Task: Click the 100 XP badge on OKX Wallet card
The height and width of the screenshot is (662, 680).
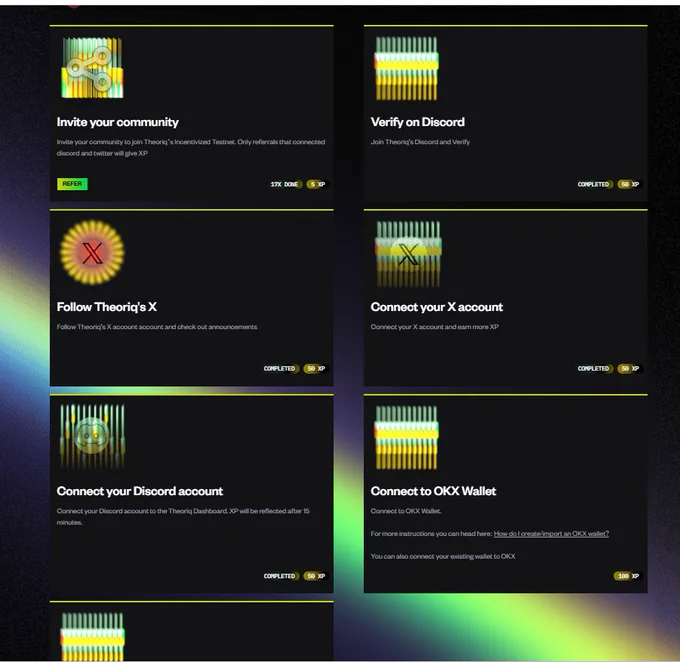Action: [628, 576]
